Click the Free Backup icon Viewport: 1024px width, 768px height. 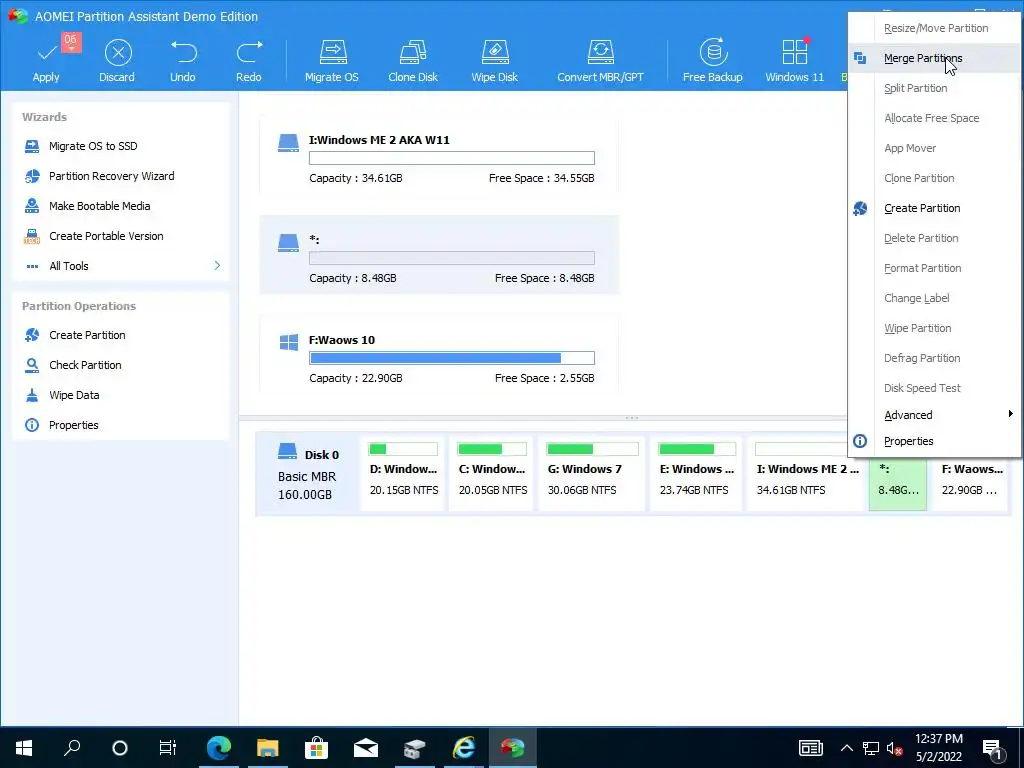[713, 52]
